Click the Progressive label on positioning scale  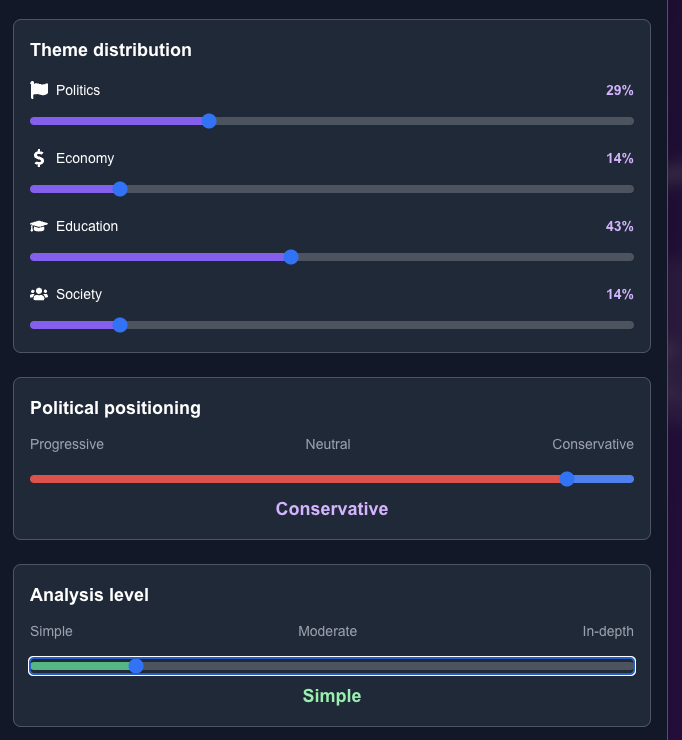(x=67, y=444)
